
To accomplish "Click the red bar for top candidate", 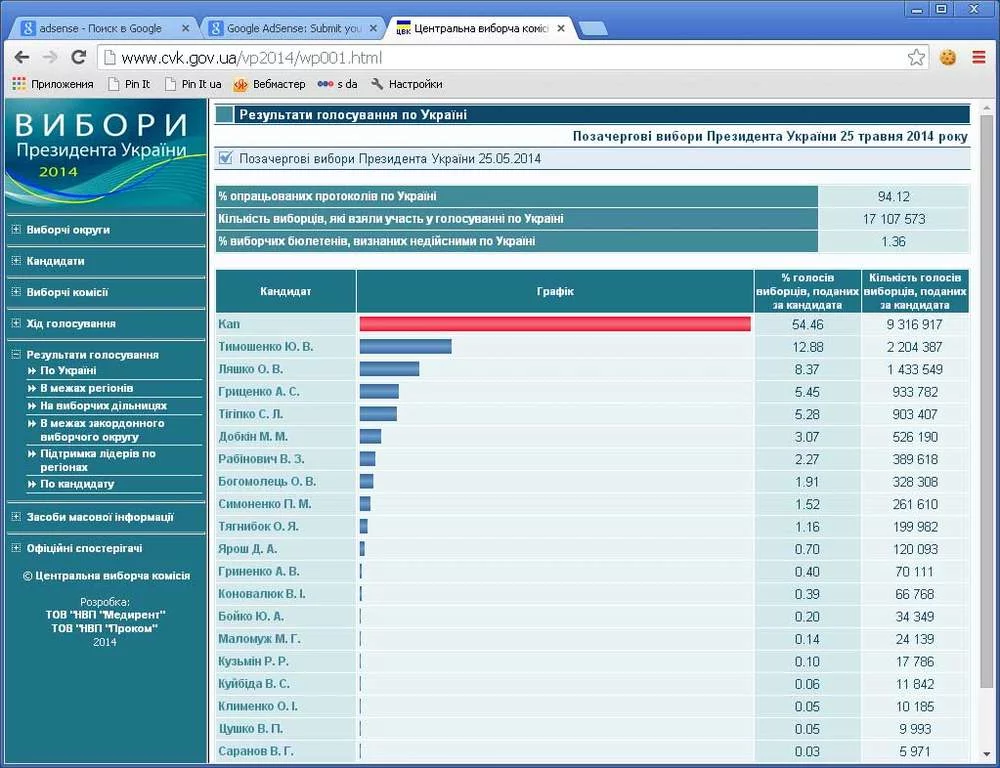I will 555,324.
